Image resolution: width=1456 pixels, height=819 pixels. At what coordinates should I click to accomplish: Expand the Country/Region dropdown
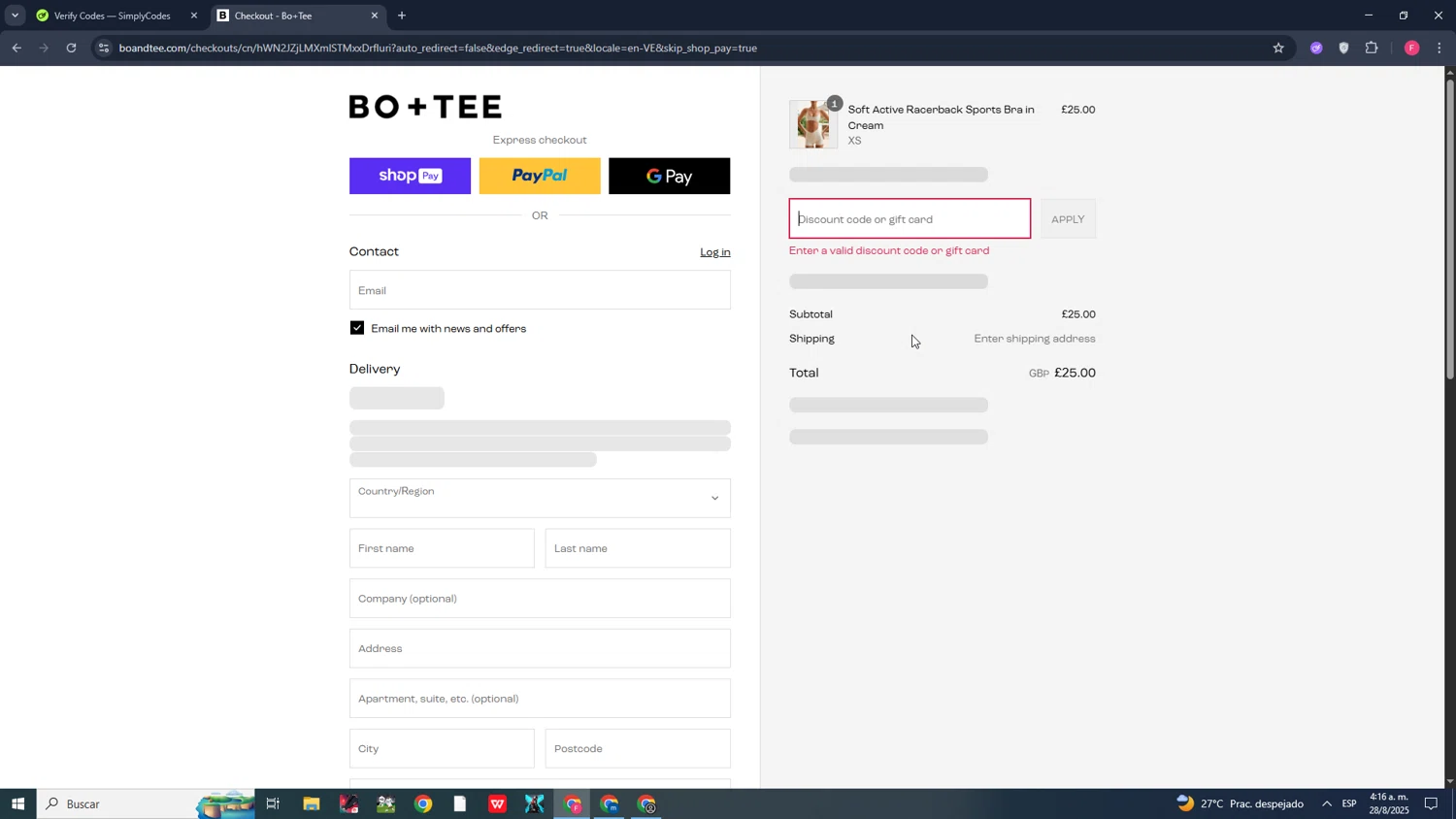click(540, 498)
